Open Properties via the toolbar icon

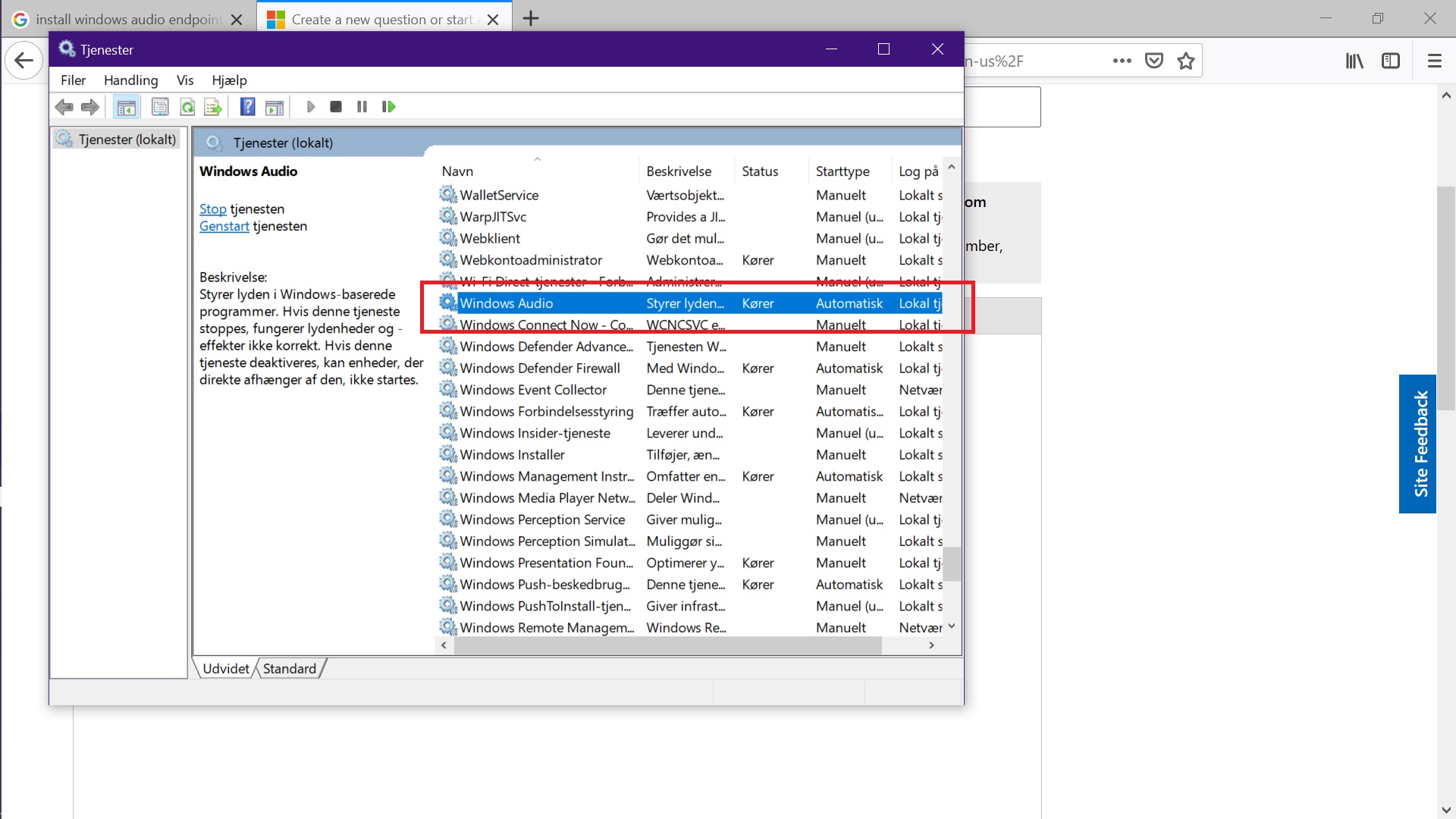point(160,107)
